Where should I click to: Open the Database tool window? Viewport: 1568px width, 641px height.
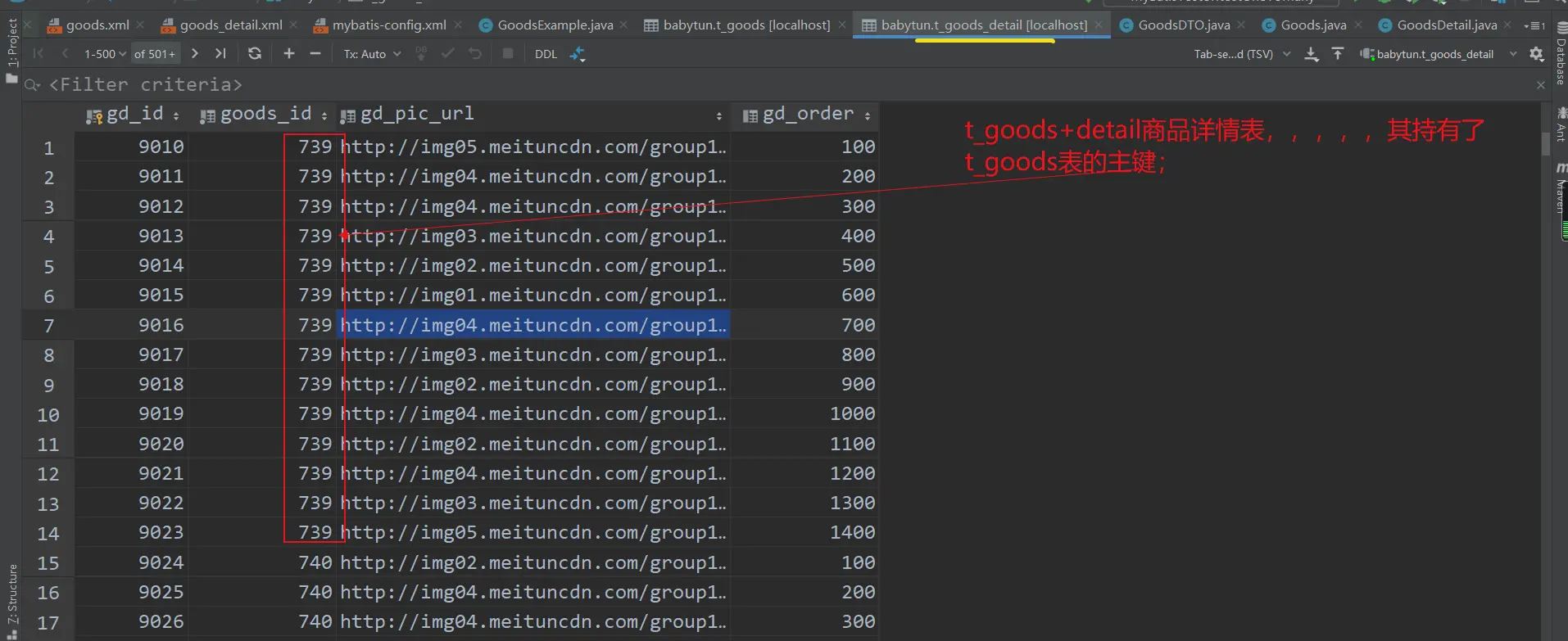[1560, 54]
